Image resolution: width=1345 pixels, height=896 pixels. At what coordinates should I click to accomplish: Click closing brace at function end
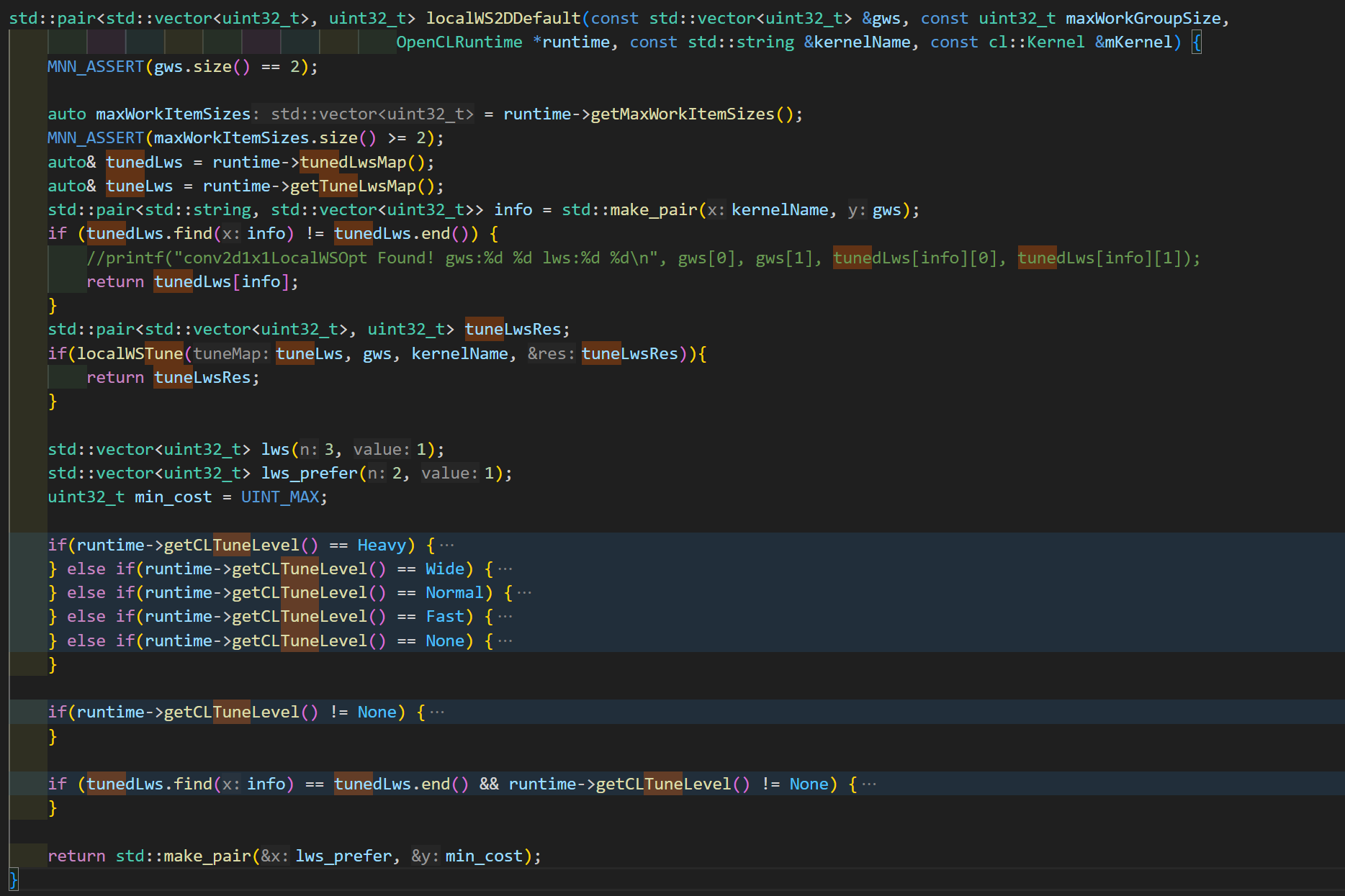[14, 879]
